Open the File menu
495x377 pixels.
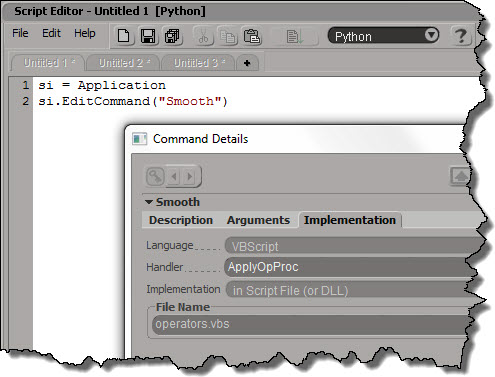click(20, 33)
